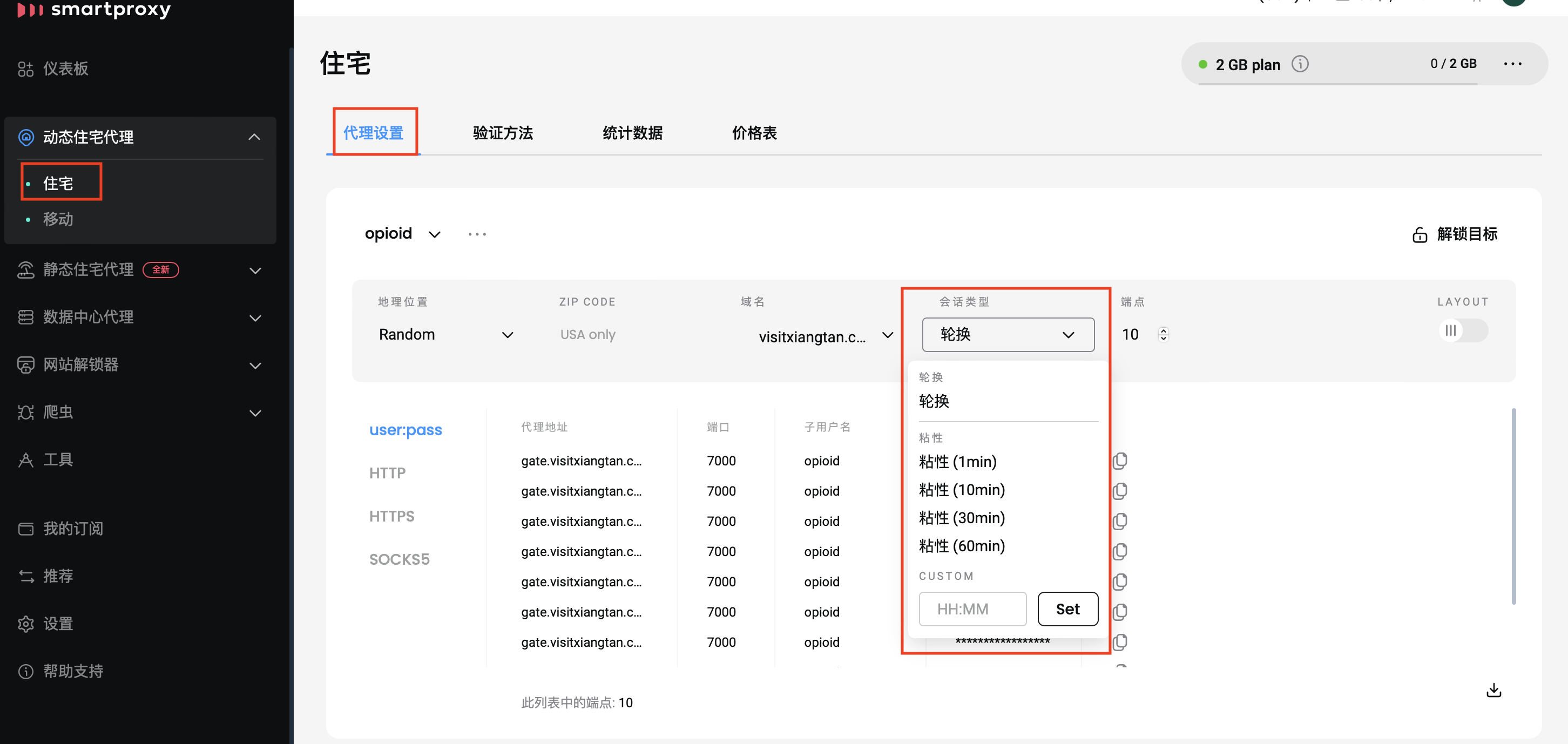Viewport: 1568px width, 744px height.
Task: Click the 静态住宅代理 sidebar icon
Action: (25, 270)
